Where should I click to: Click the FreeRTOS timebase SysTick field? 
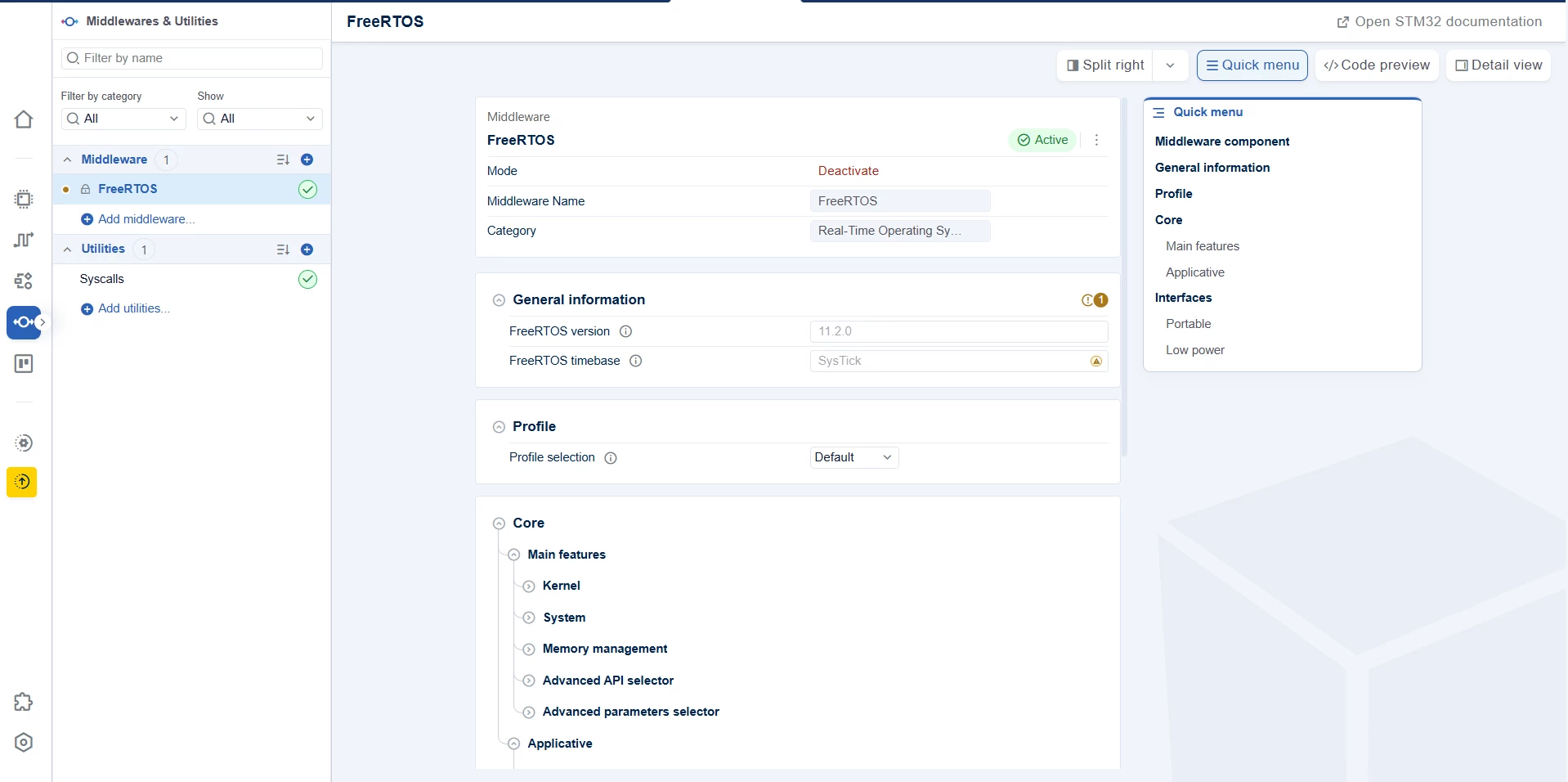coord(959,362)
